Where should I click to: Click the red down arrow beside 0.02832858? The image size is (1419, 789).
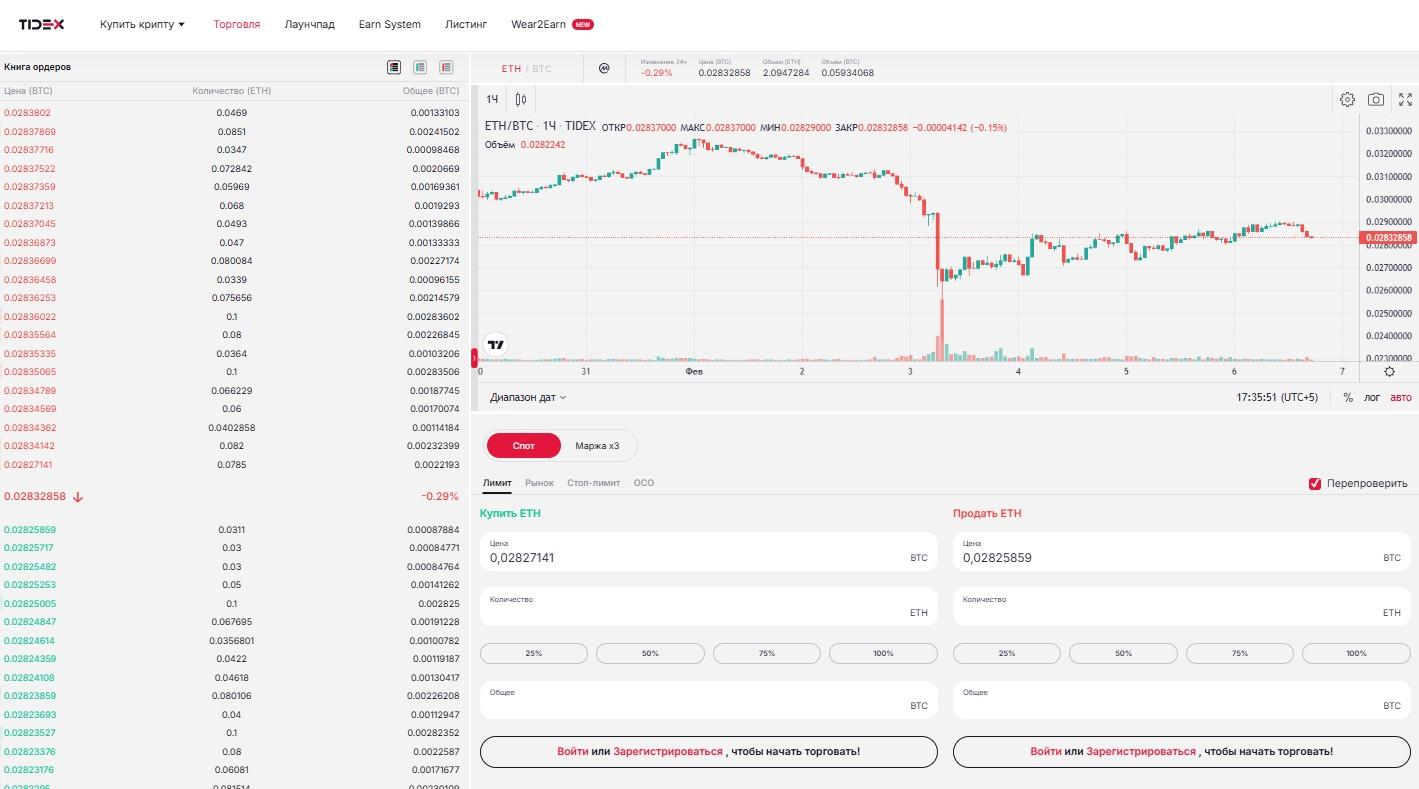(x=78, y=497)
